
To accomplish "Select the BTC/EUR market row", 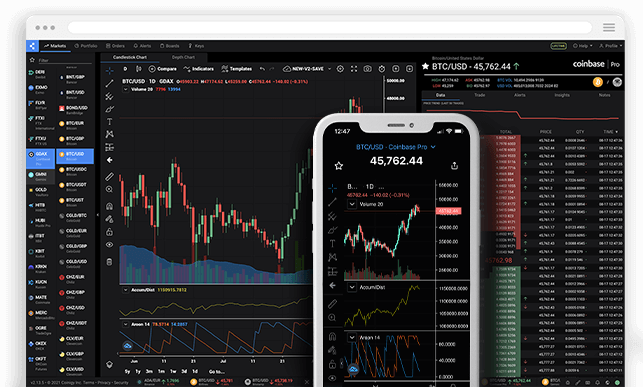I will (75, 125).
